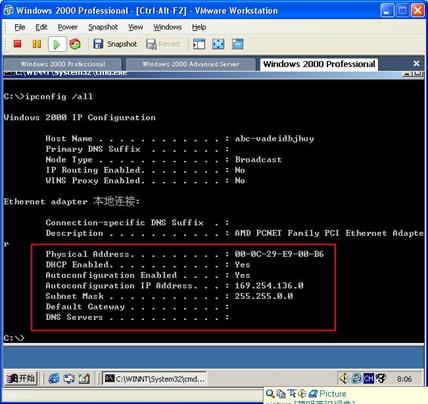Click the volume speaker tray icon
Image resolution: width=428 pixels, height=404 pixels.
click(x=344, y=378)
